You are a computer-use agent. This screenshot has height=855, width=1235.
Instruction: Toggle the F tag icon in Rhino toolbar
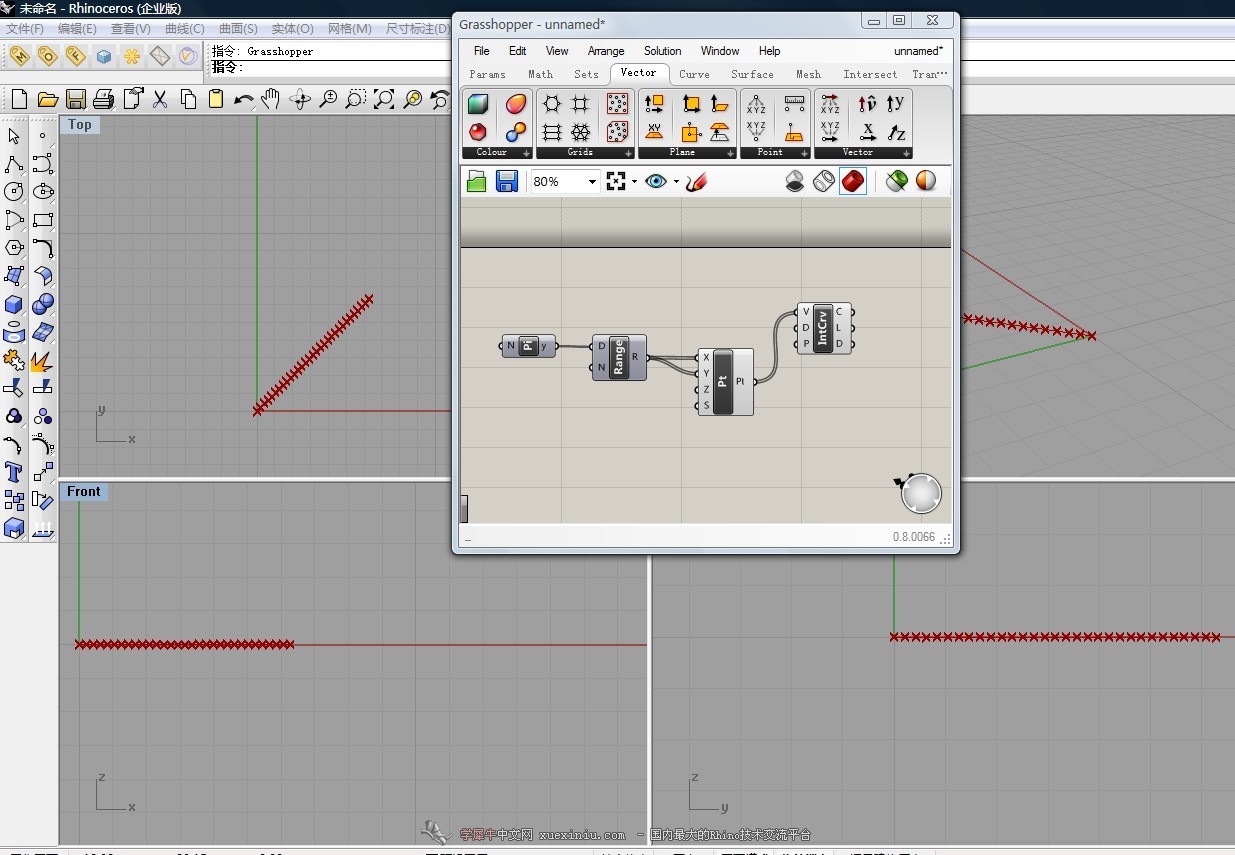click(x=75, y=57)
